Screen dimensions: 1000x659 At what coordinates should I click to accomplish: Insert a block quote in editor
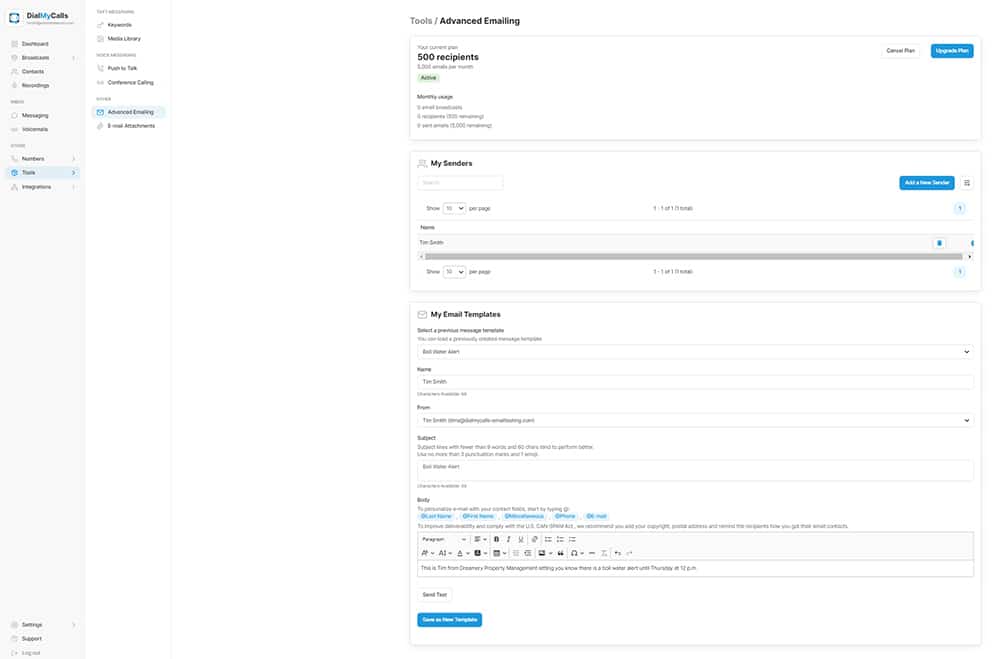coord(560,553)
